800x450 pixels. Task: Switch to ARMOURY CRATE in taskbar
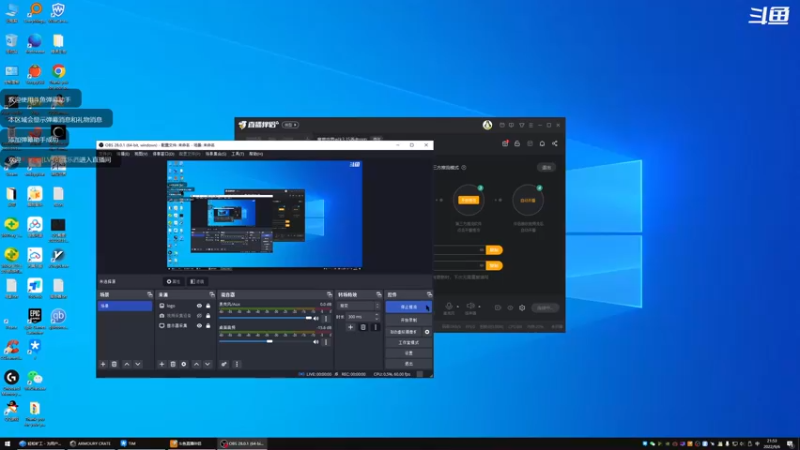pyautogui.click(x=91, y=443)
